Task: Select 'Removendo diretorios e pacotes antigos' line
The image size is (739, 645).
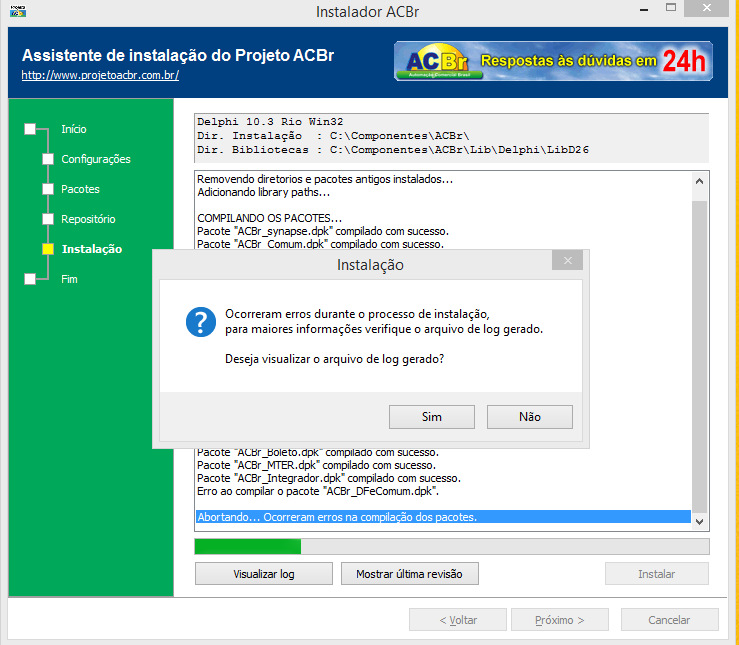Action: pos(325,179)
